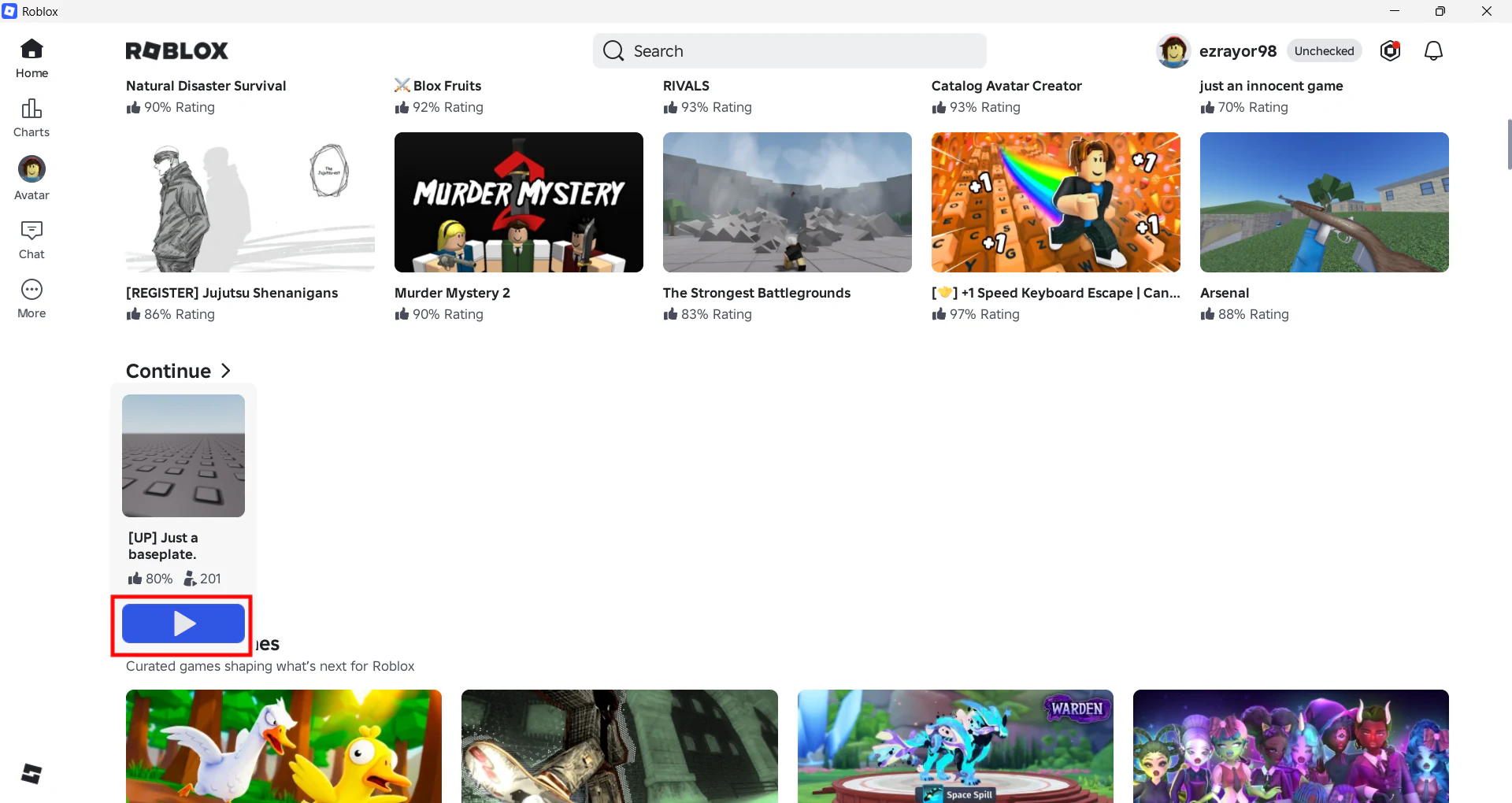Open the +1 Speed Keyboard Escape thumbnail
The height and width of the screenshot is (803, 1512).
pos(1056,202)
